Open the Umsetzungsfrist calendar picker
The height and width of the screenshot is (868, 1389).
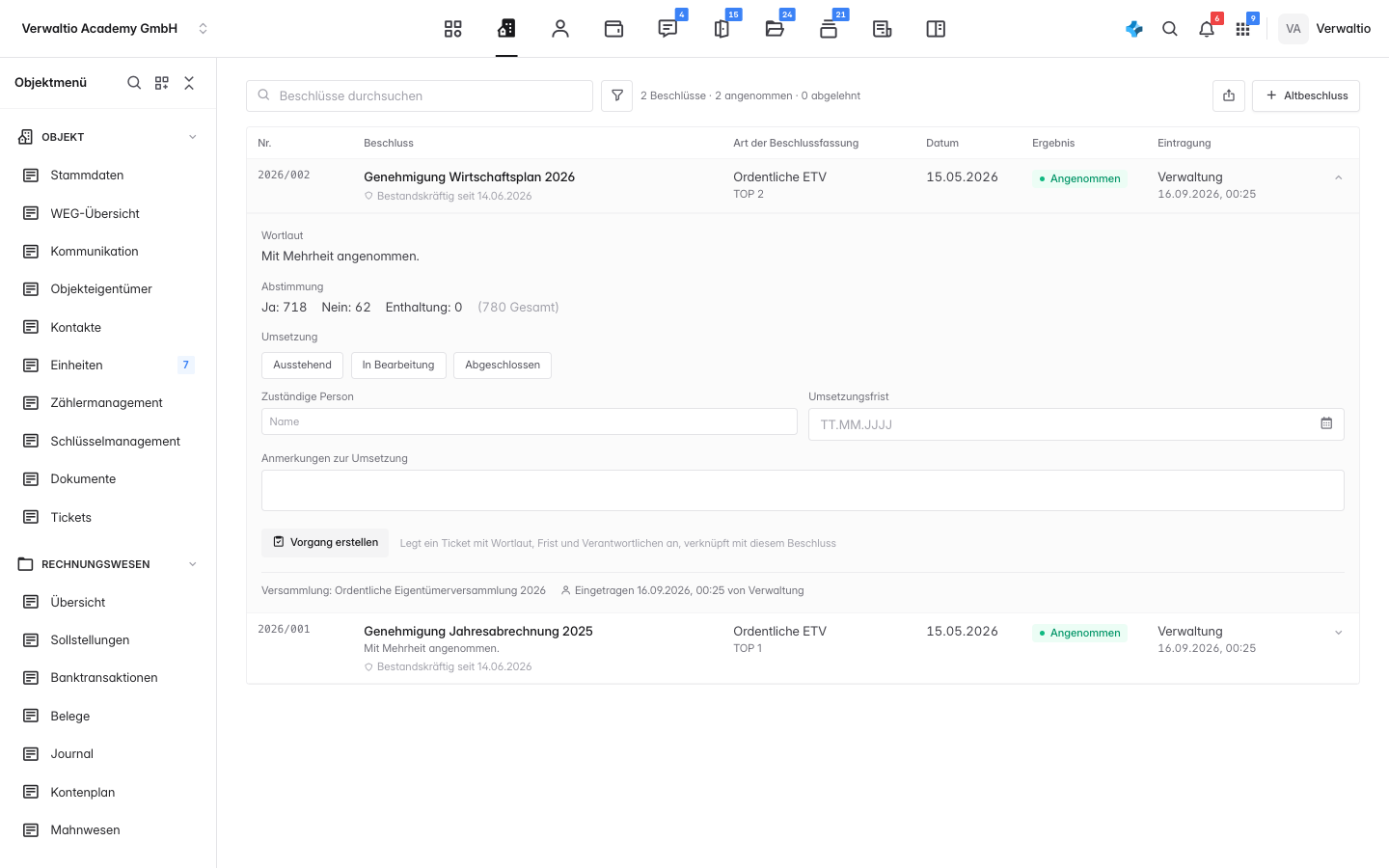1326,423
